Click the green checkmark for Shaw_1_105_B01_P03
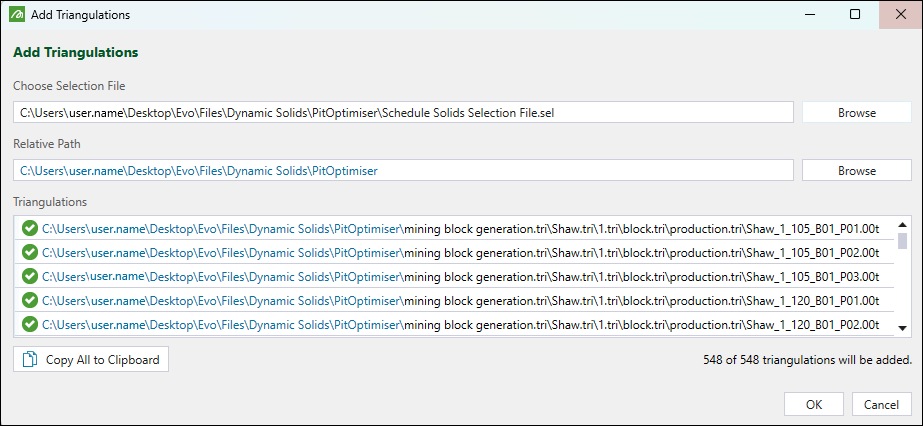This screenshot has width=923, height=426. 29,276
